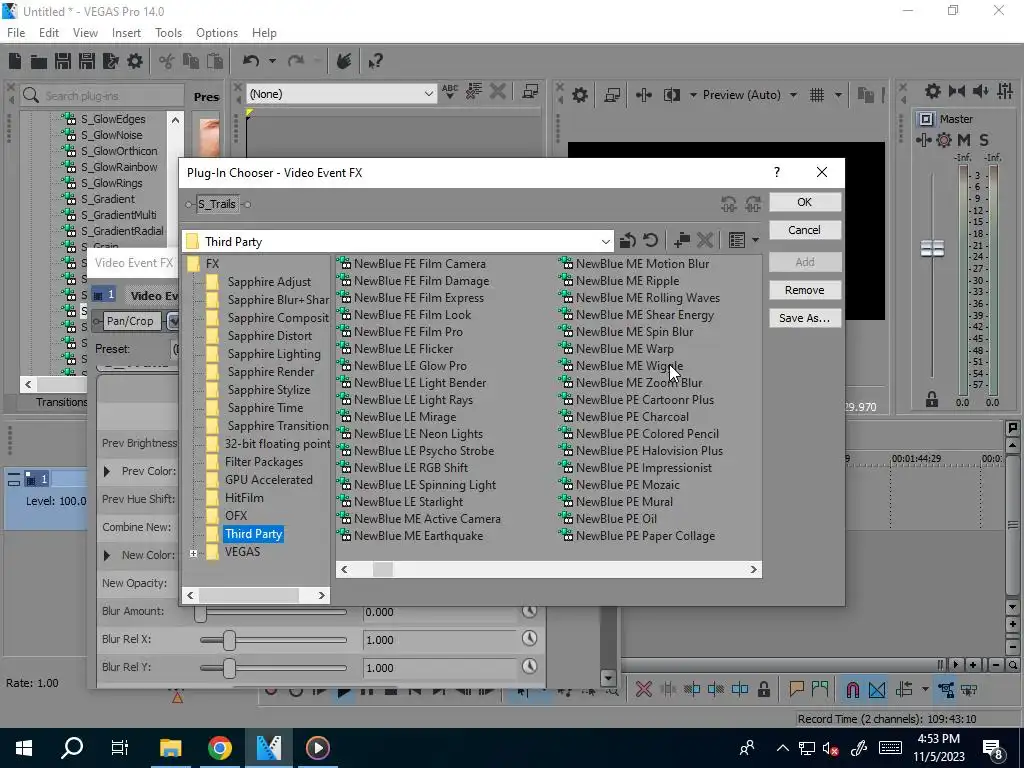Open the Undo history dropdown arrow
The image size is (1024, 768).
272,61
